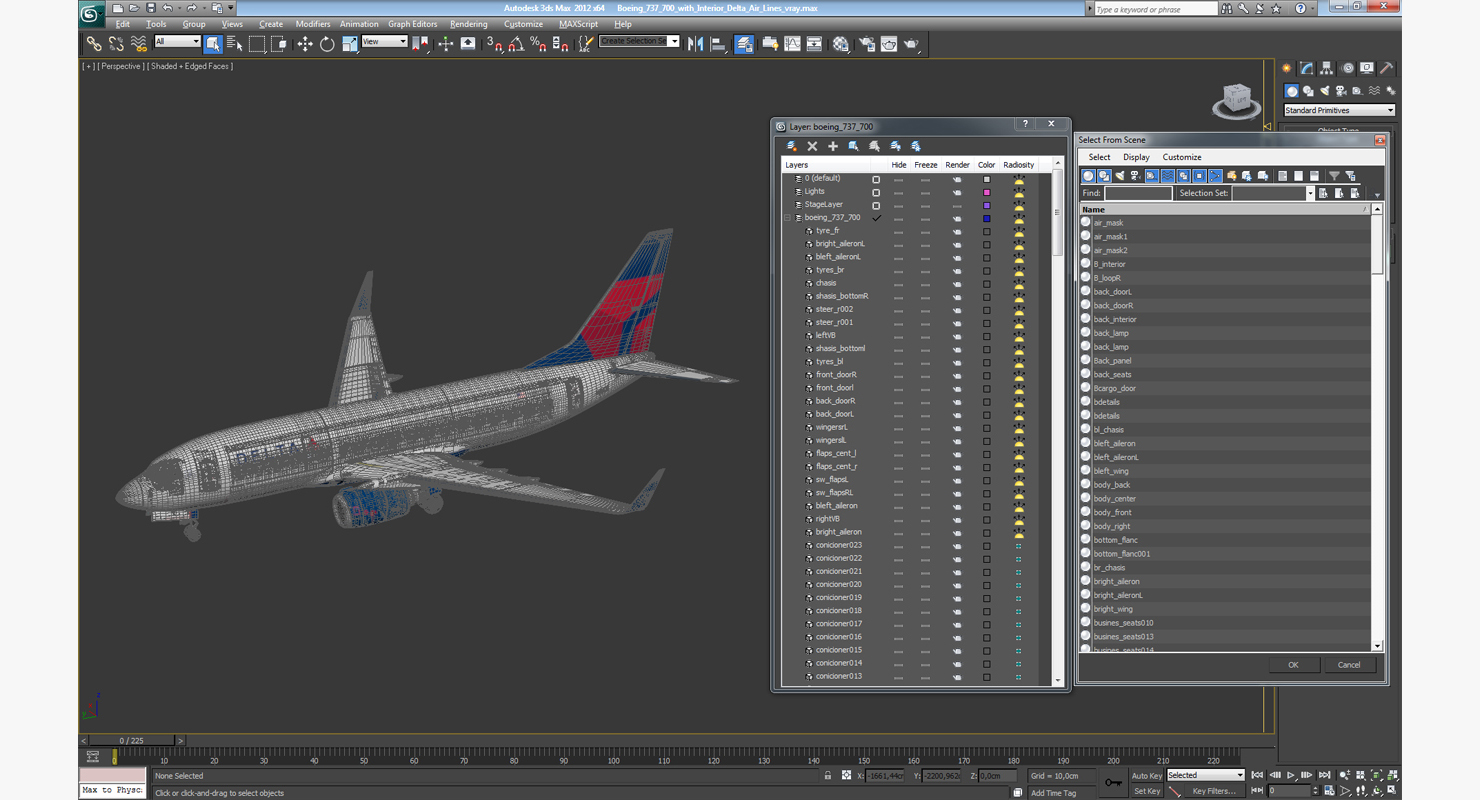Delete highlighted layer using X icon
The image size is (1480, 800).
click(812, 146)
